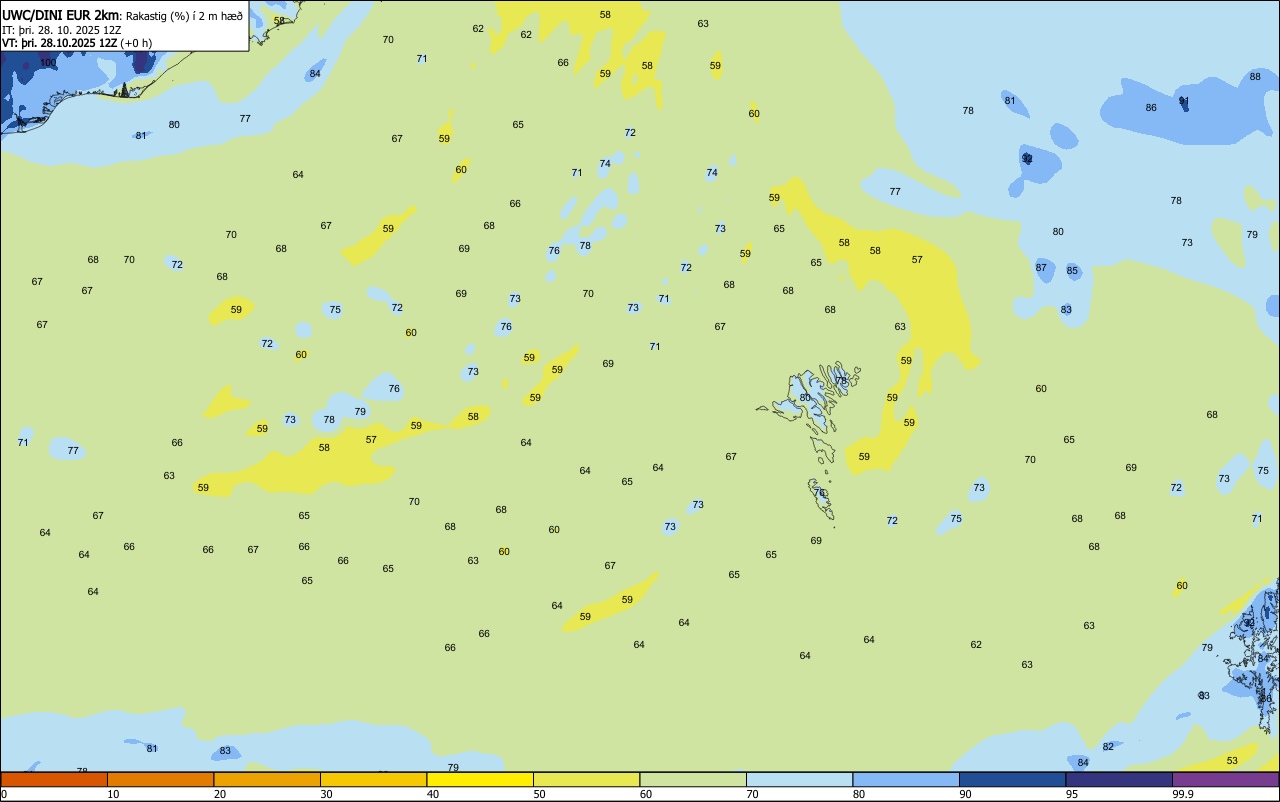Click the 90–95 dark blue legend segment
This screenshot has height=802, width=1280.
click(x=1012, y=779)
